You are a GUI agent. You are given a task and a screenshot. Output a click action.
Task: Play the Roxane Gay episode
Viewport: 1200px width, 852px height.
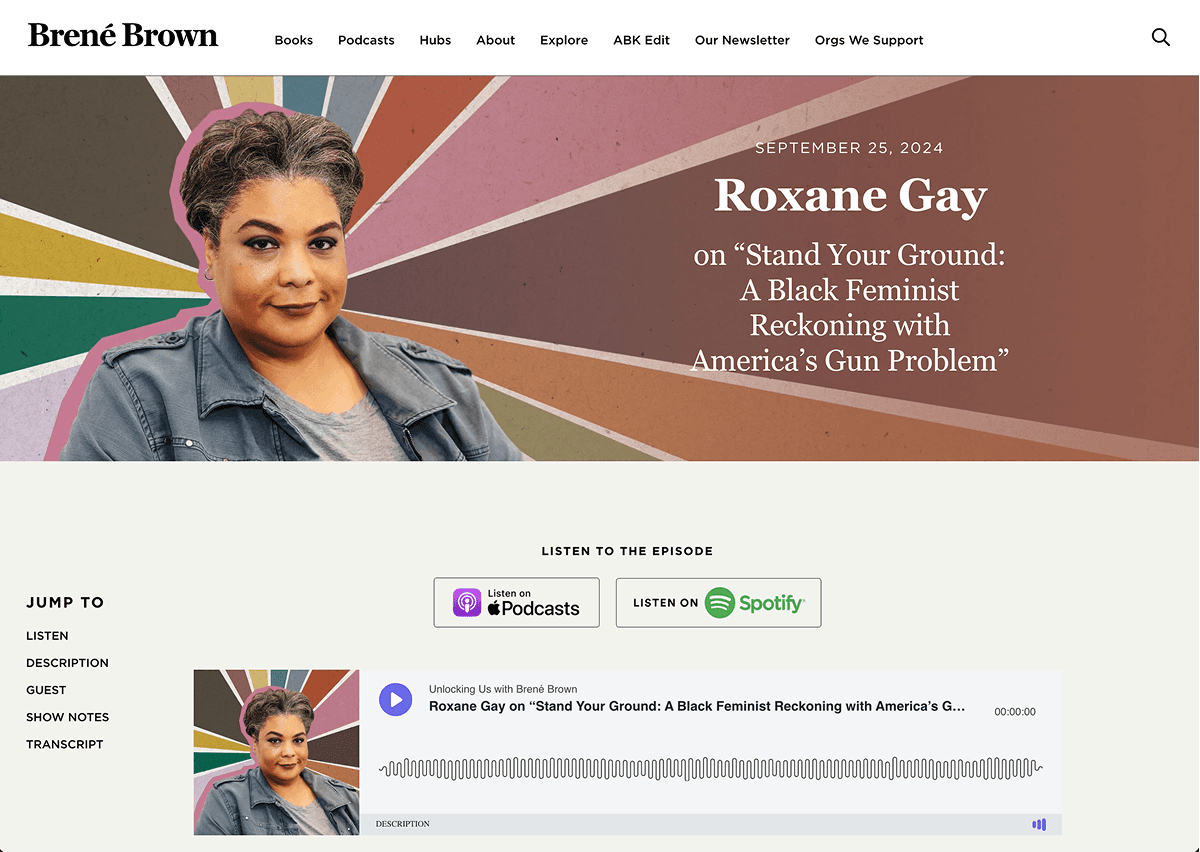click(x=396, y=700)
